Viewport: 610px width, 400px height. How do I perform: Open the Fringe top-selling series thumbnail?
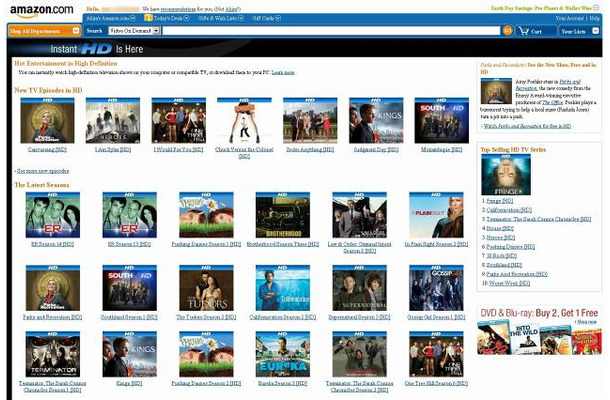coord(506,175)
